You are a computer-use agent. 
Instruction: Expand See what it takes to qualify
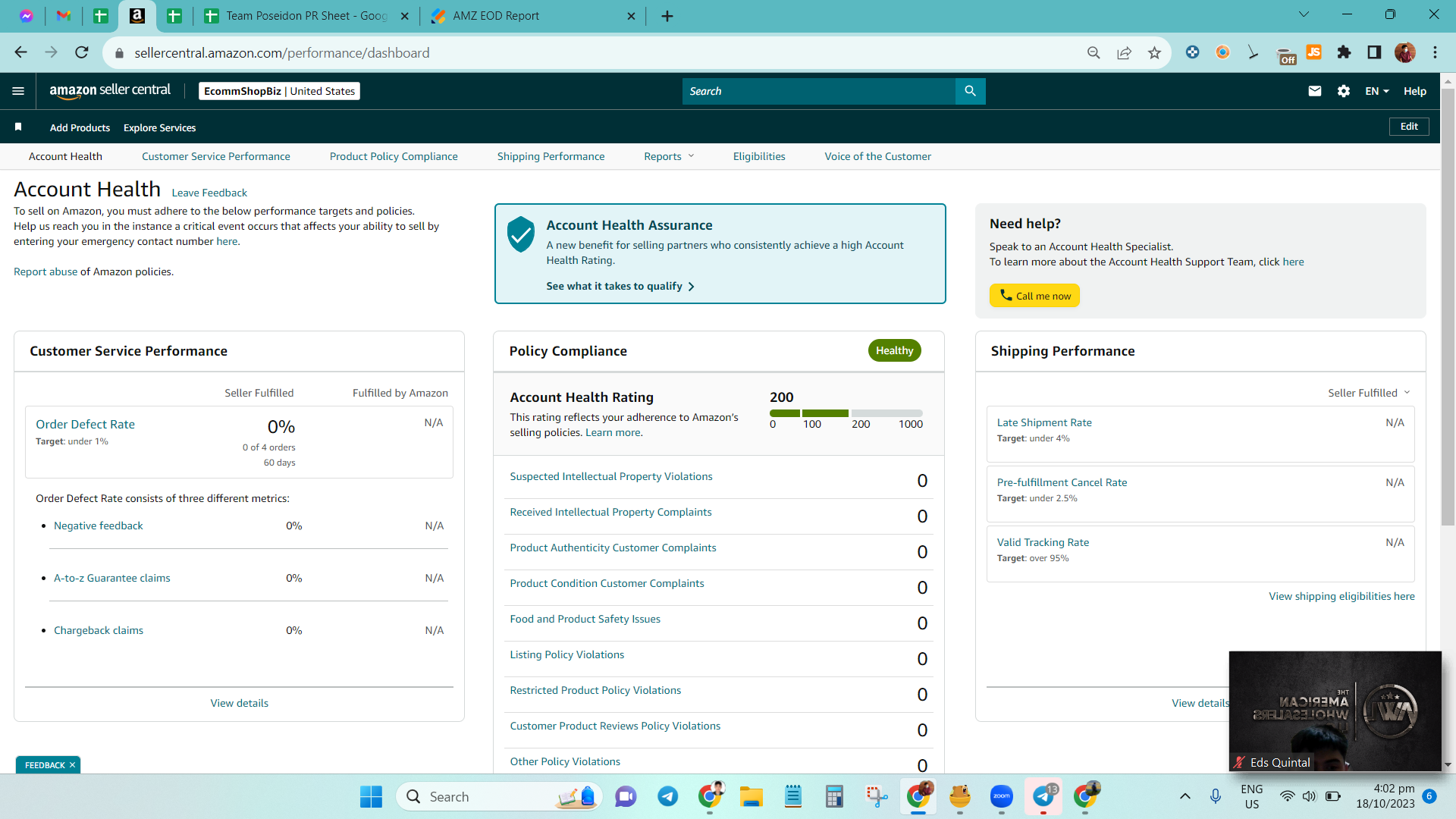620,286
